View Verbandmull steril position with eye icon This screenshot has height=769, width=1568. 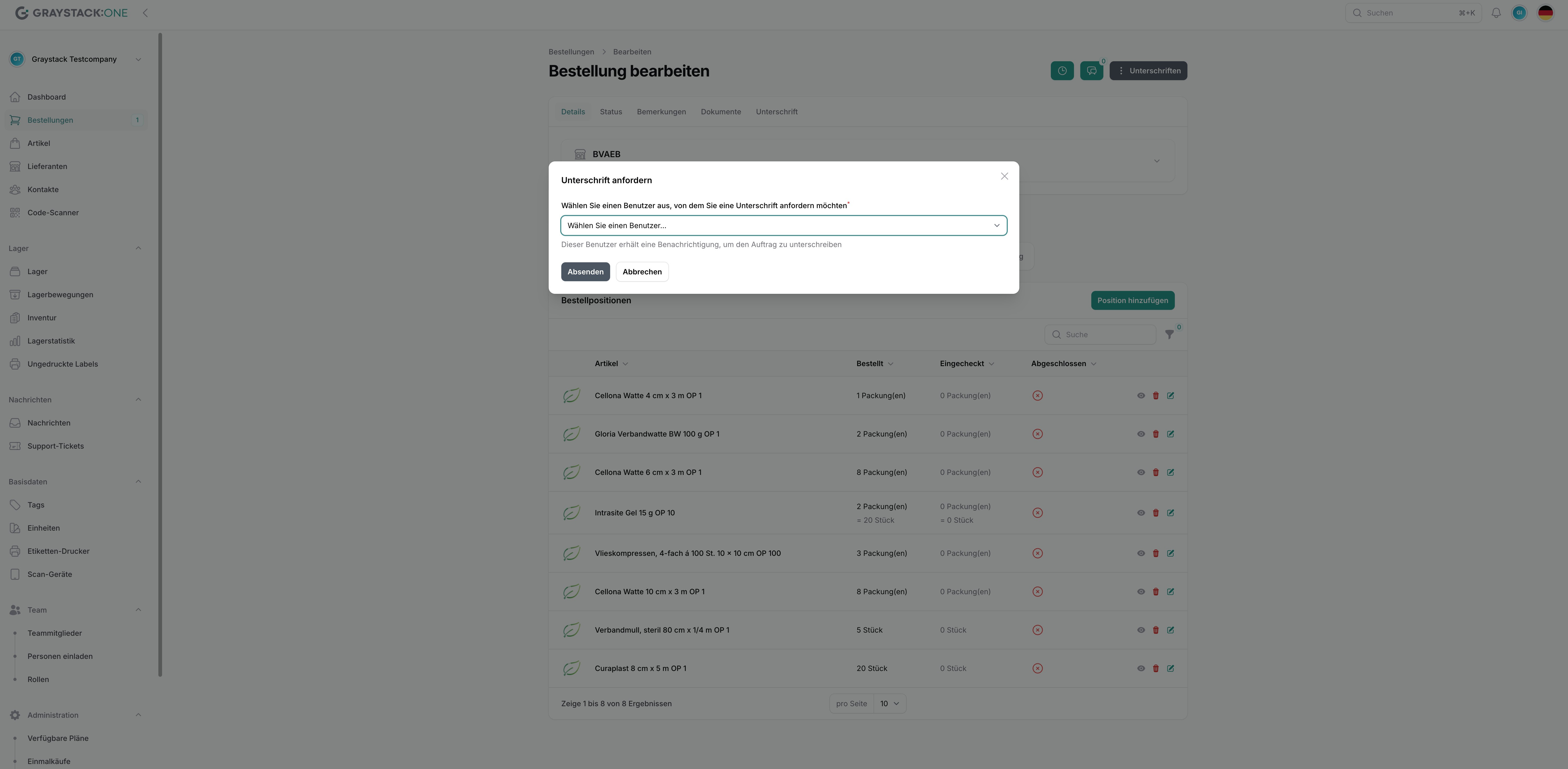[x=1141, y=630]
